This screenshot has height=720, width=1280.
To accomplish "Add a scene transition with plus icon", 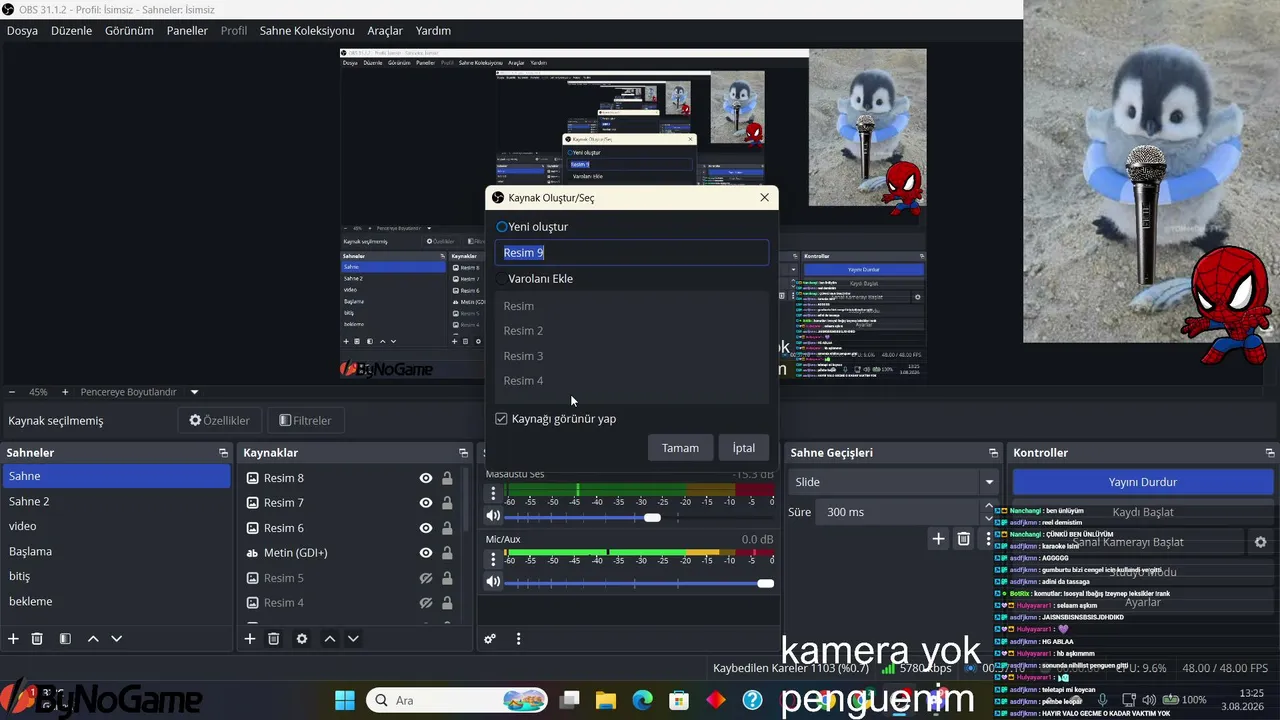I will pos(938,539).
